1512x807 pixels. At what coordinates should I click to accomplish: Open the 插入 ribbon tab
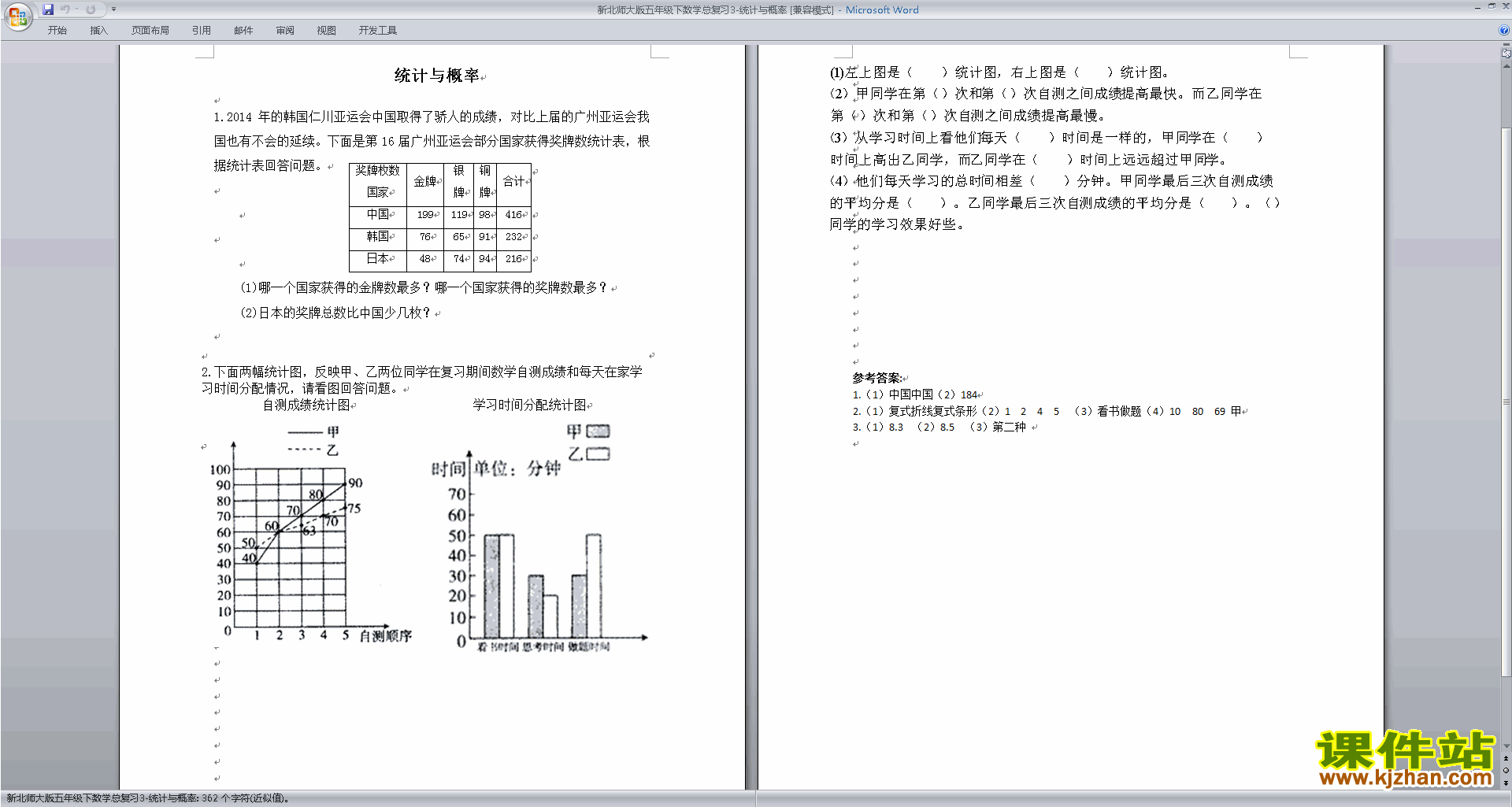[98, 31]
